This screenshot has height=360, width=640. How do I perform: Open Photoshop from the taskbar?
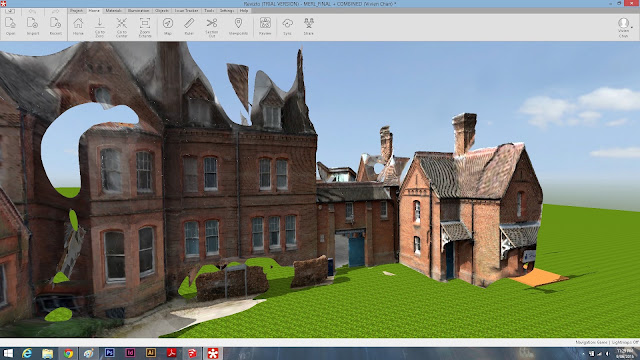[109, 353]
